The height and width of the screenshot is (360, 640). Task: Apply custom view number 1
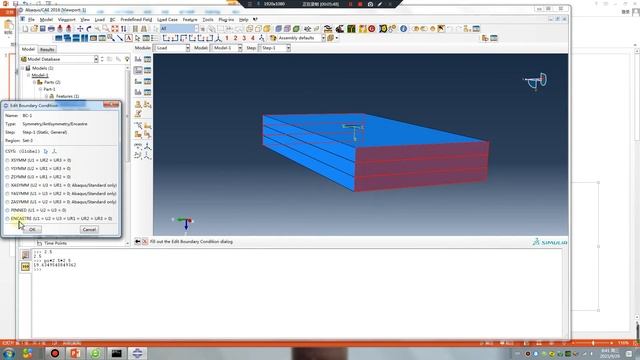pyautogui.click(x=227, y=38)
